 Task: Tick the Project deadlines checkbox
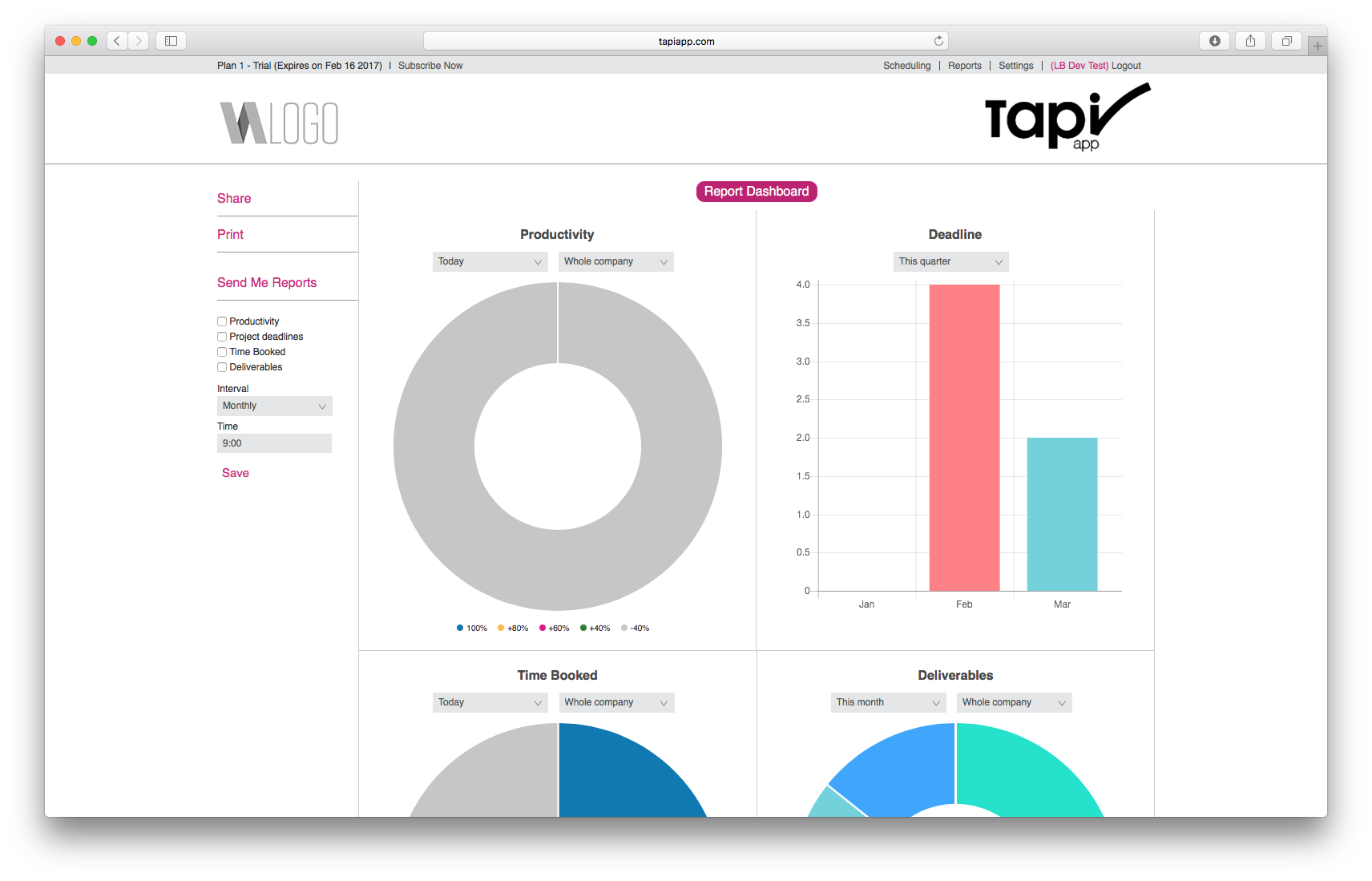pyautogui.click(x=222, y=337)
